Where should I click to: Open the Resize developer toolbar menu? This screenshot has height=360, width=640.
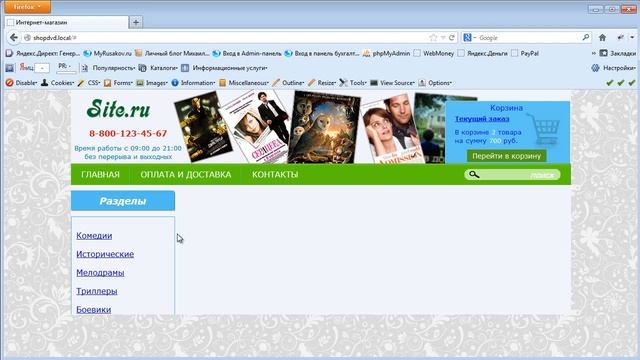tap(322, 83)
